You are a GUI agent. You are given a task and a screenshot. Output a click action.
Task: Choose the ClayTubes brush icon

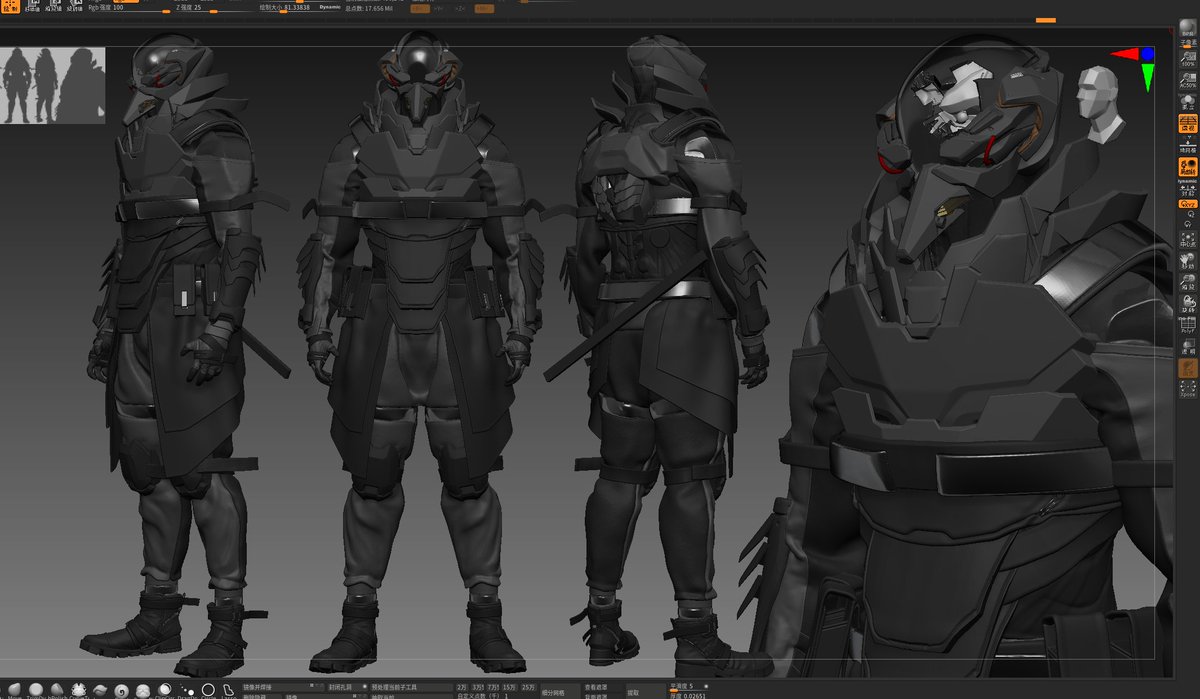tap(79, 691)
